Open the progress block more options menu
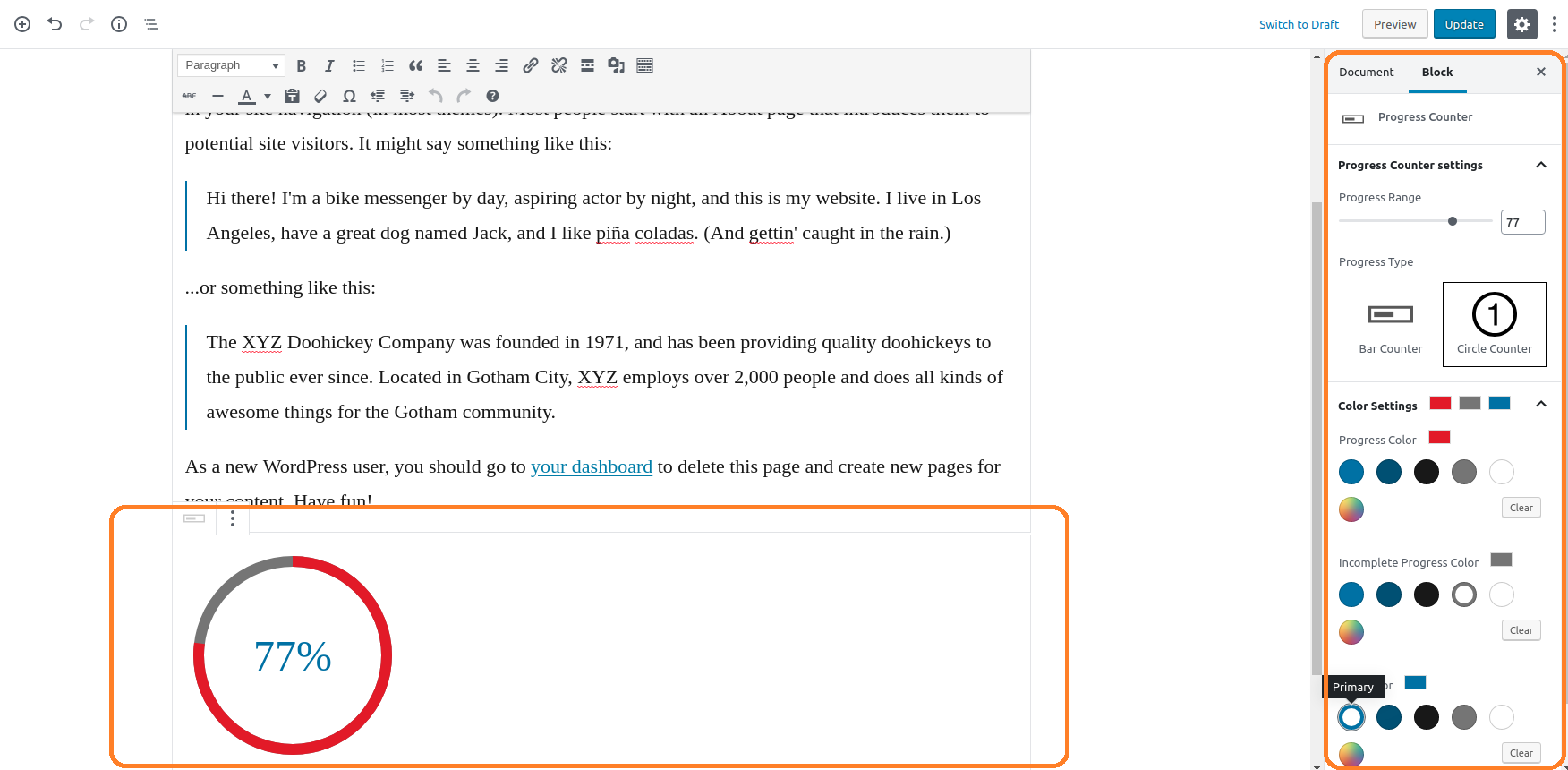This screenshot has width=1568, height=770. point(233,518)
